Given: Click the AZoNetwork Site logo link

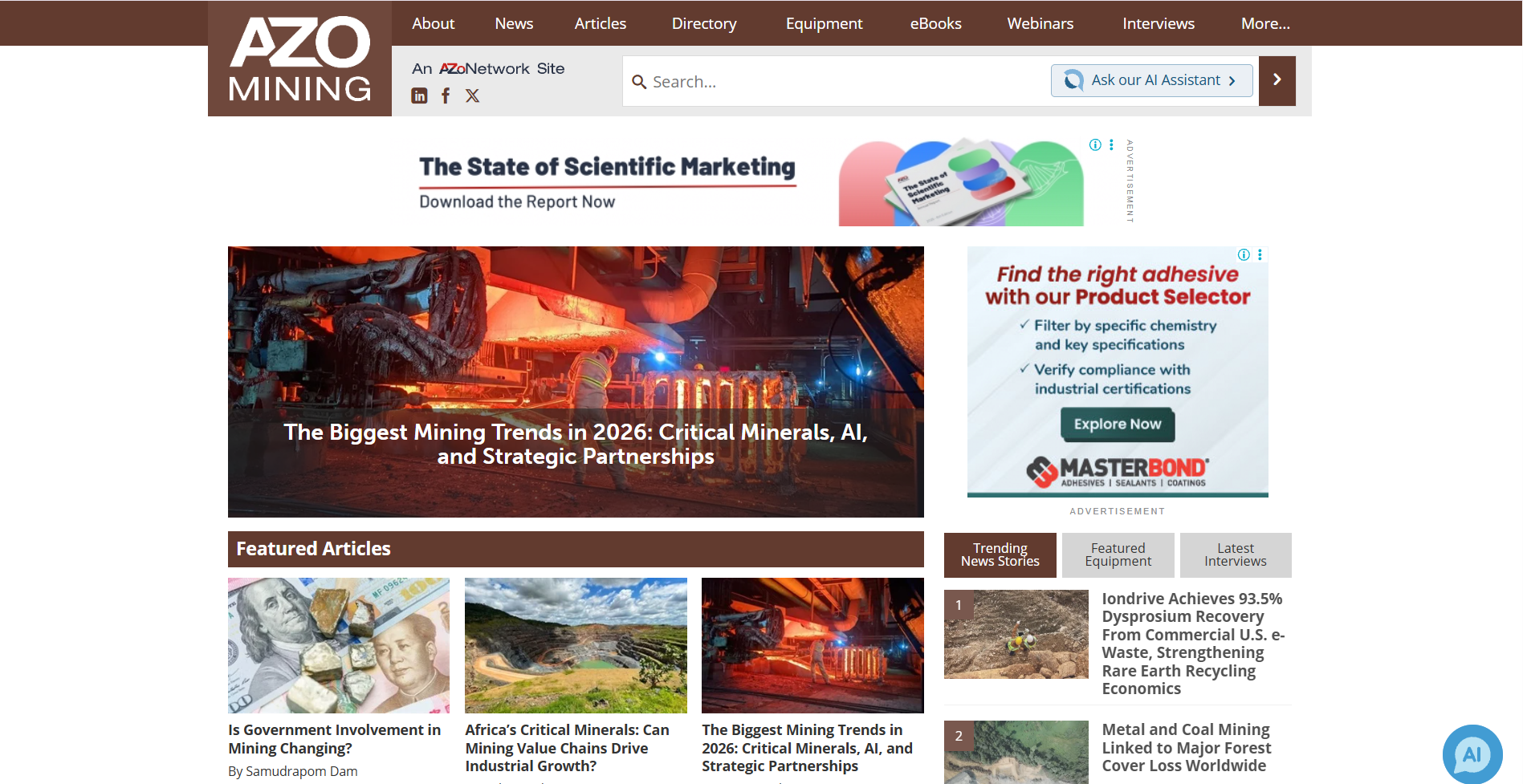Looking at the screenshot, I should pos(488,69).
